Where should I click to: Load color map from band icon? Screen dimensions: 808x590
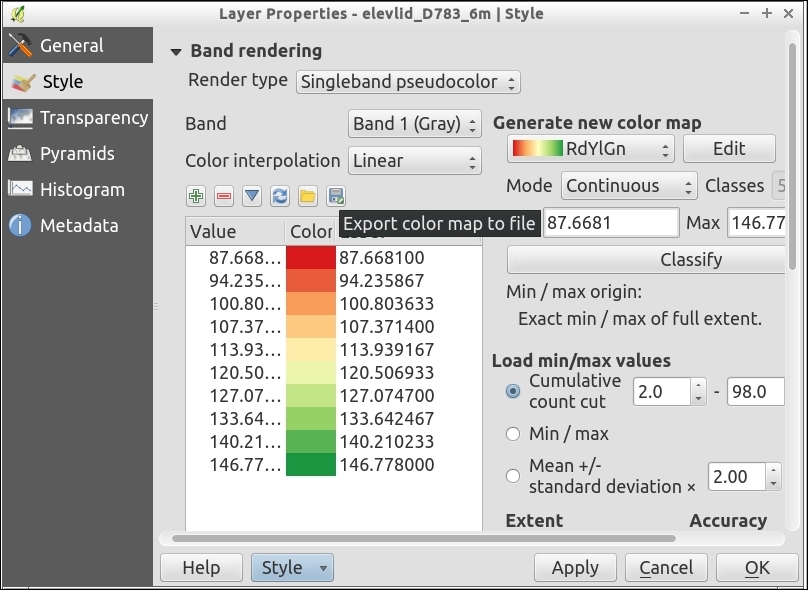[280, 197]
